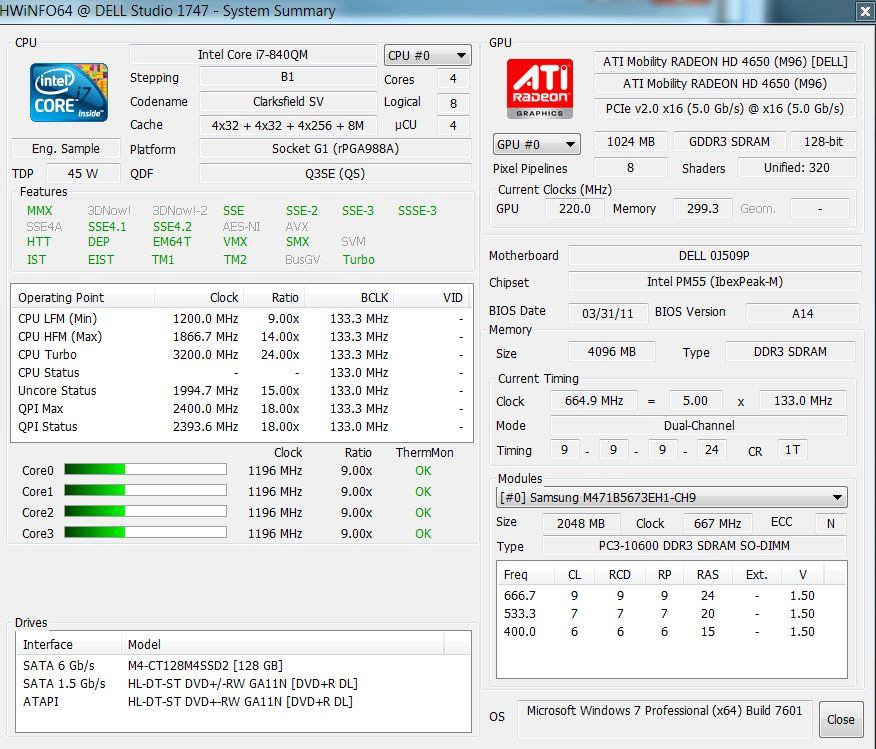Click the Intel Core i7 logo
876x749 pixels.
(x=69, y=92)
